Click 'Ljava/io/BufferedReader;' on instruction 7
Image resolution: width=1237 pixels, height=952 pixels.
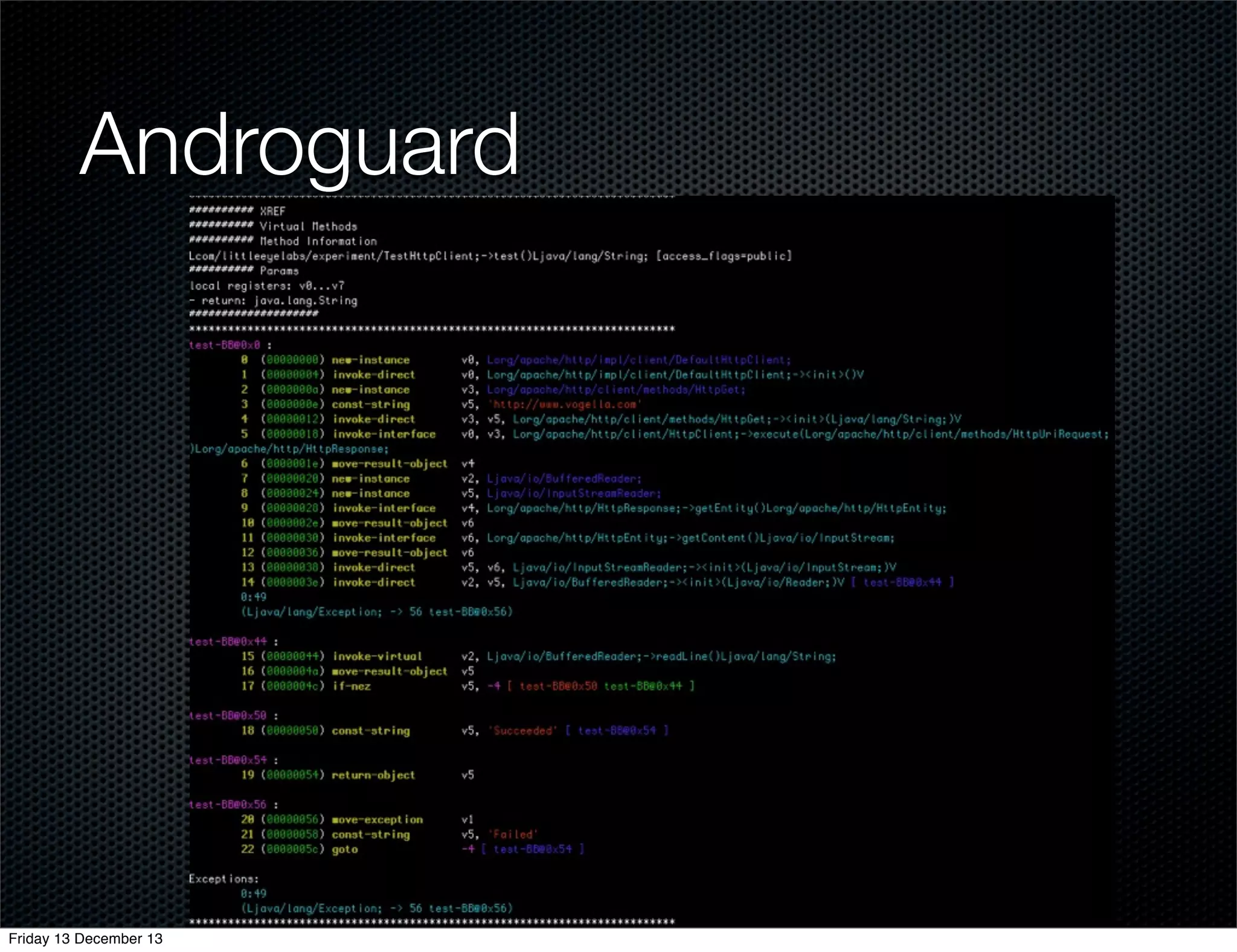(x=564, y=478)
